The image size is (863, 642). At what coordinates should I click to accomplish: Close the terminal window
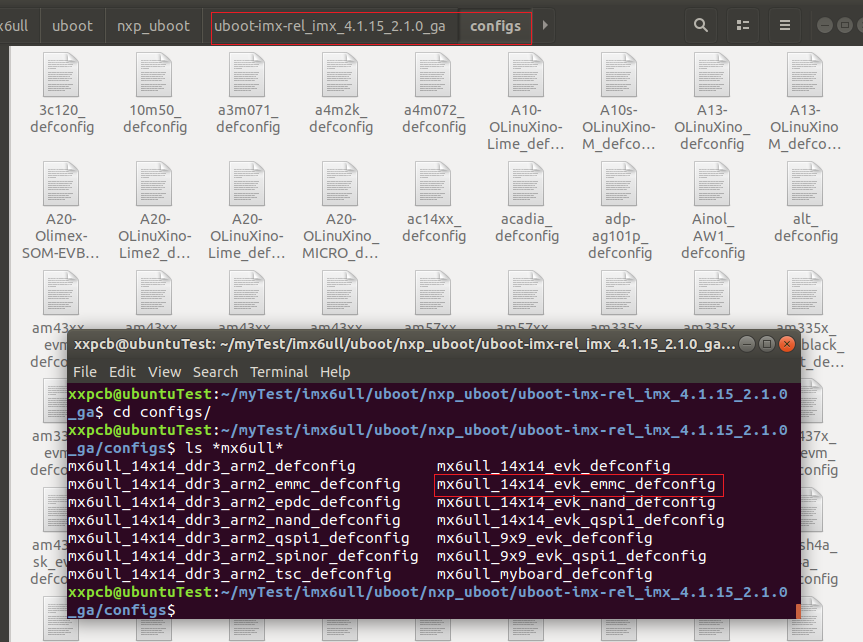(787, 344)
